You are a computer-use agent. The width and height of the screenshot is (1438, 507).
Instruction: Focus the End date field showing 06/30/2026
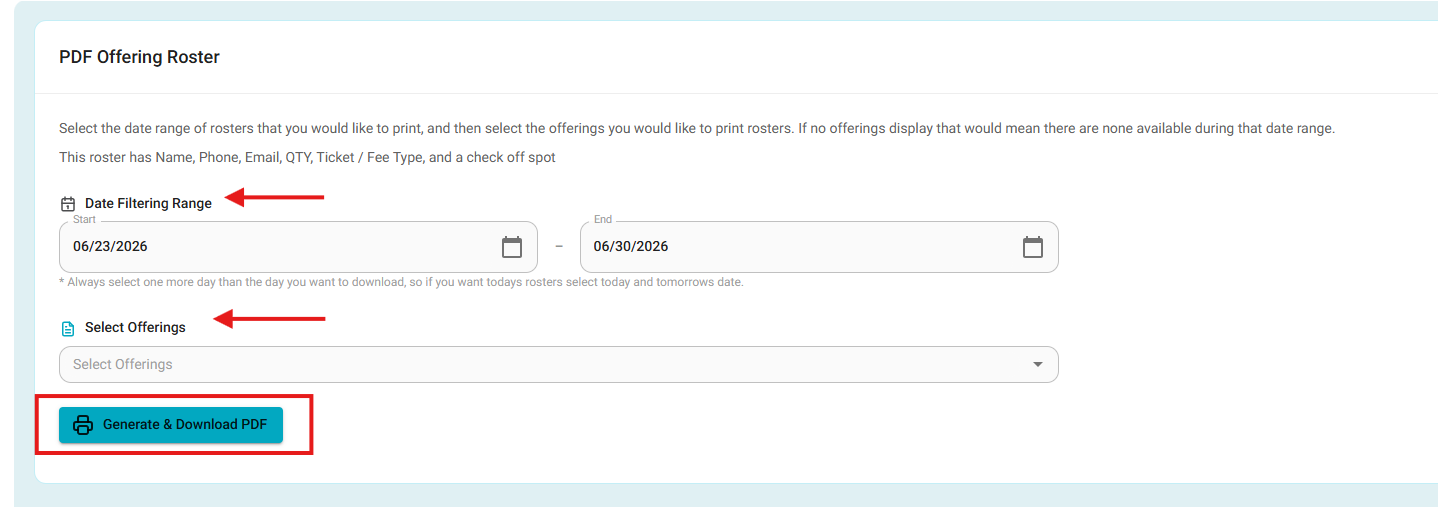819,247
